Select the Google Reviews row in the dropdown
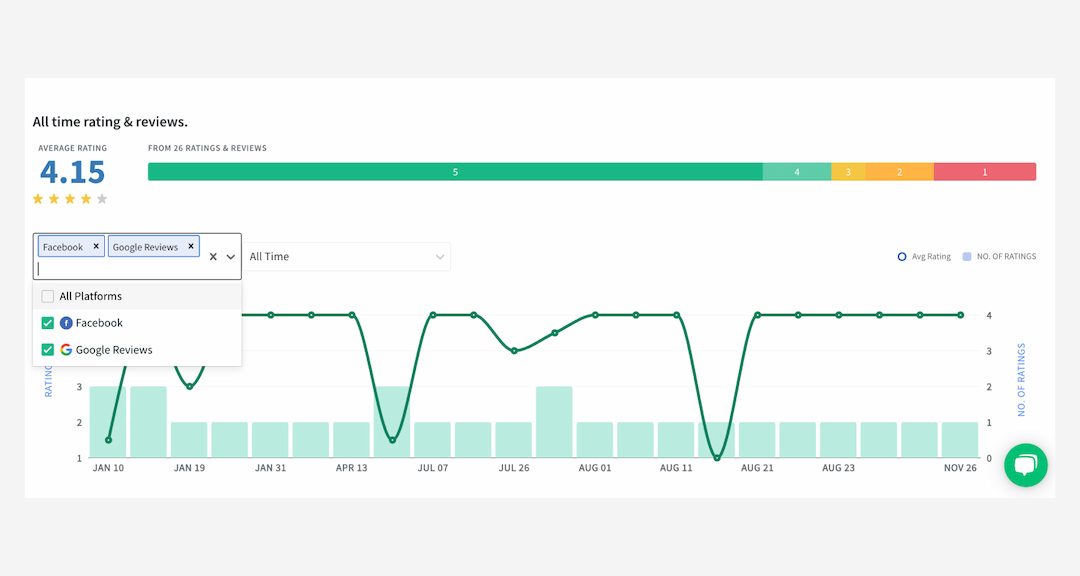 point(112,350)
